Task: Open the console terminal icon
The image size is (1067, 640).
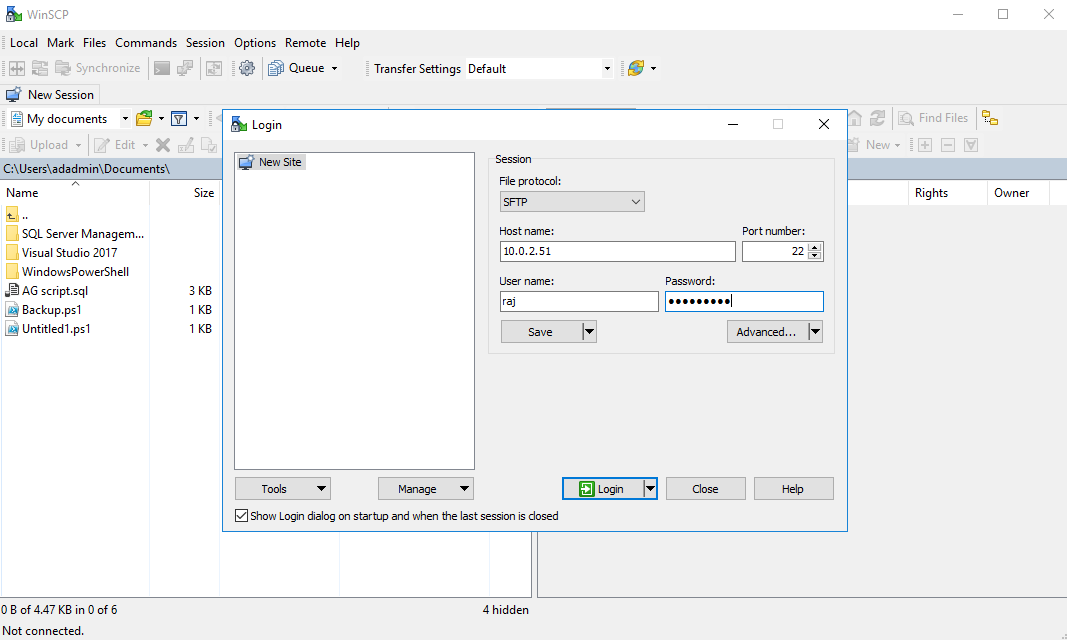Action: [162, 68]
